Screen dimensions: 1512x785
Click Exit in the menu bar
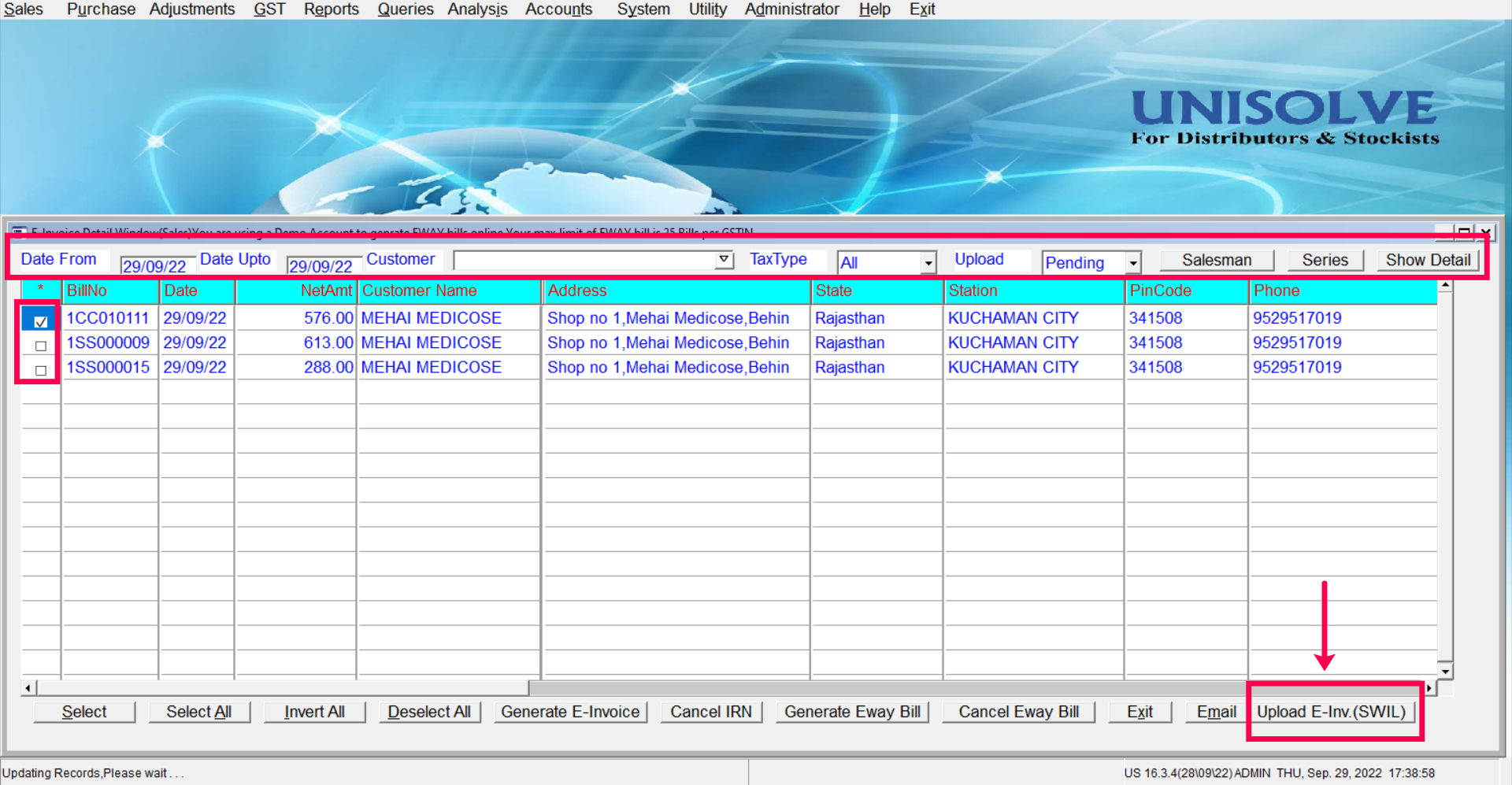click(922, 9)
